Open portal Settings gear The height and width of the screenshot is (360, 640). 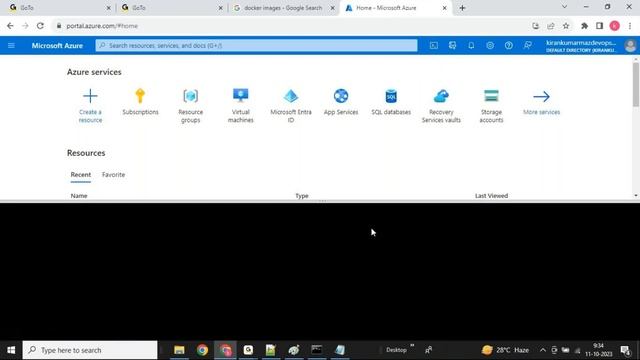(x=490, y=45)
